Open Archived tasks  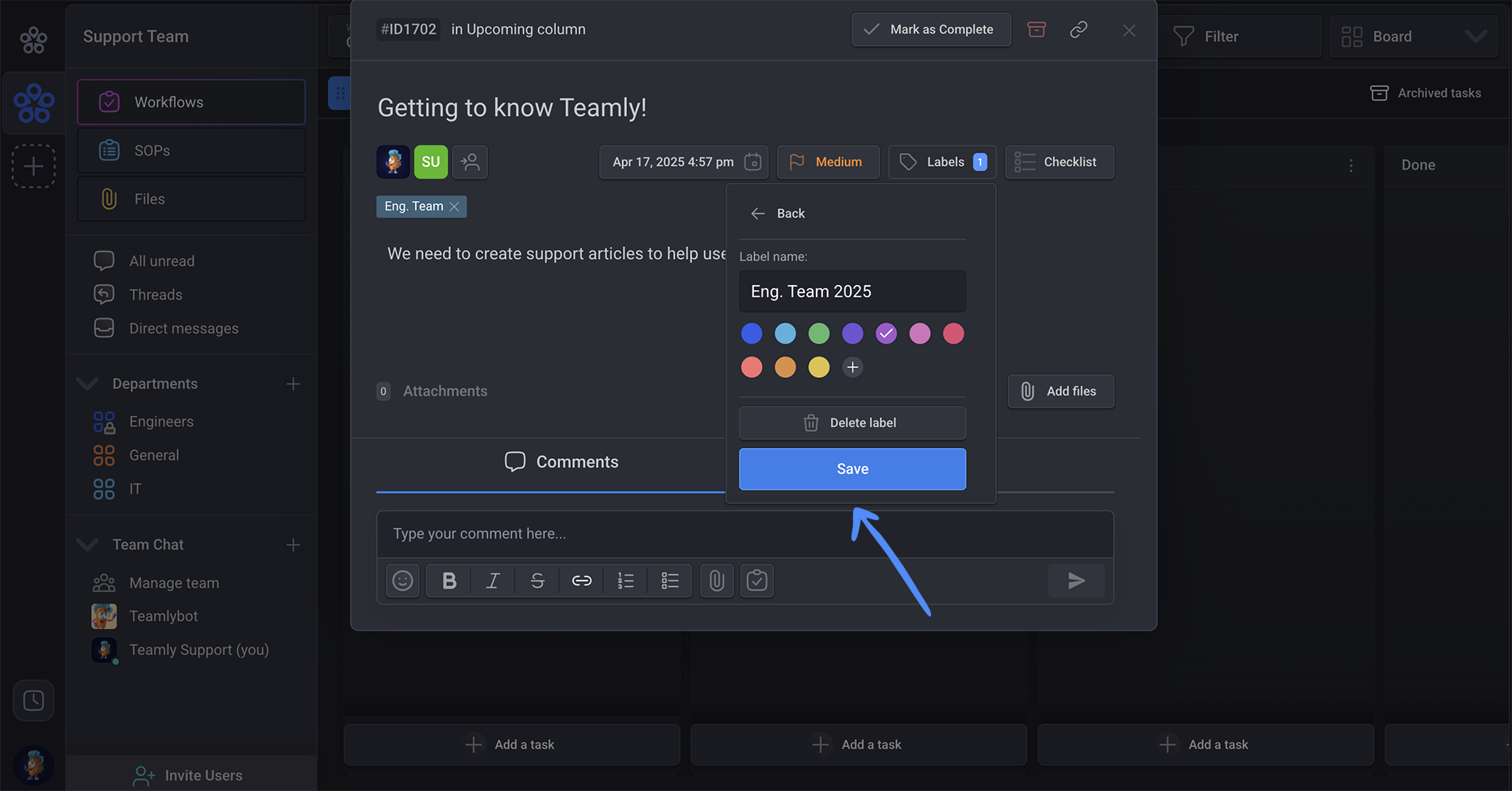[x=1425, y=93]
